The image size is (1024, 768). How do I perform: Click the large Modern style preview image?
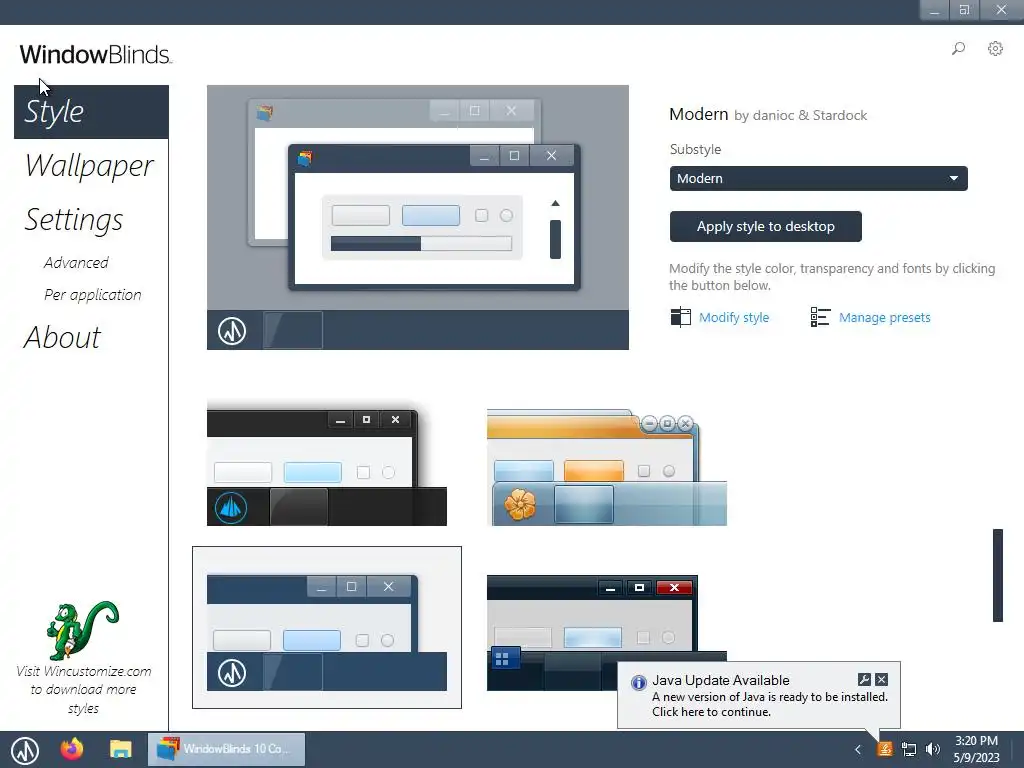pyautogui.click(x=418, y=217)
